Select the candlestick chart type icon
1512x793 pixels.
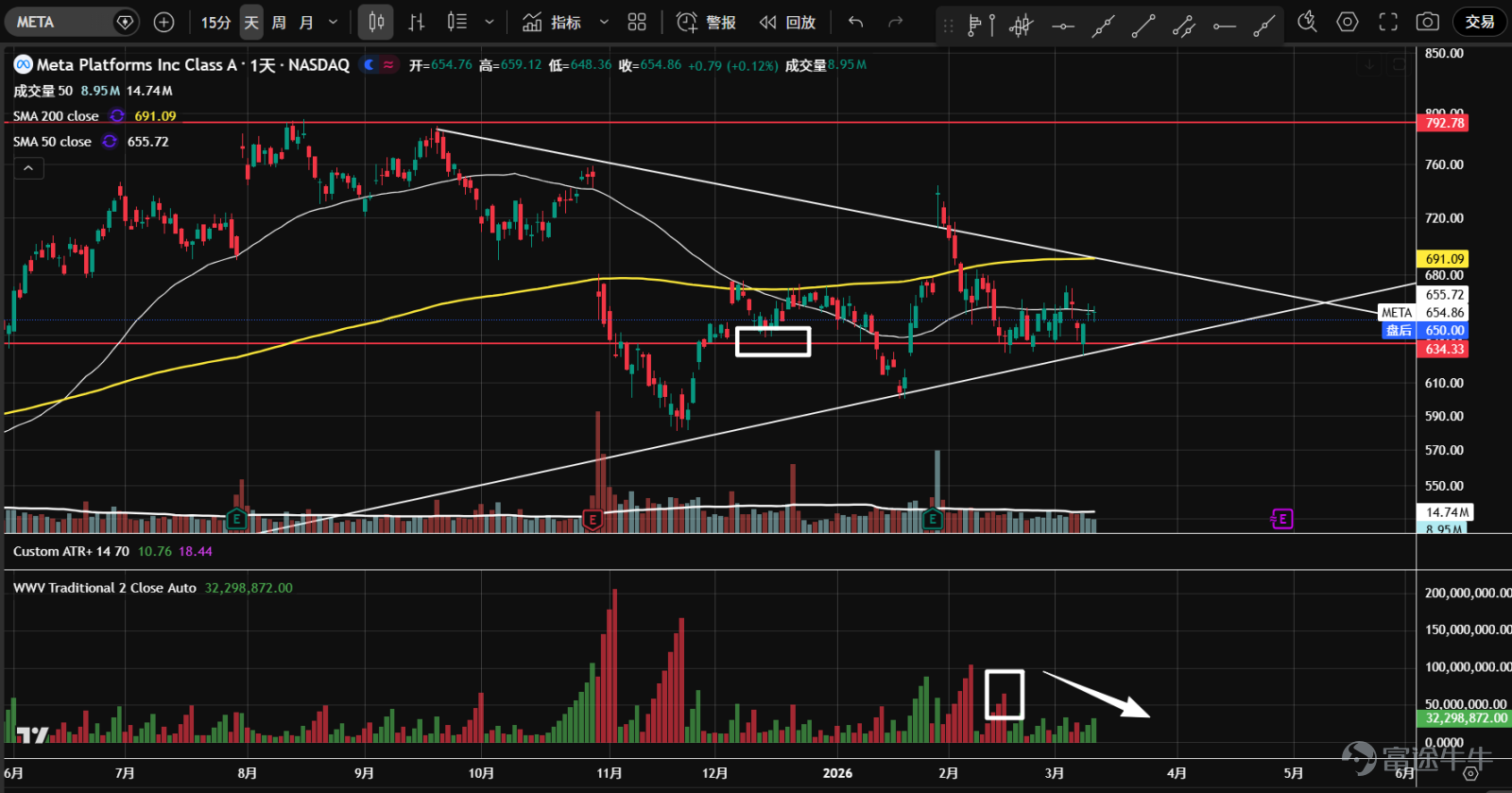pyautogui.click(x=376, y=22)
